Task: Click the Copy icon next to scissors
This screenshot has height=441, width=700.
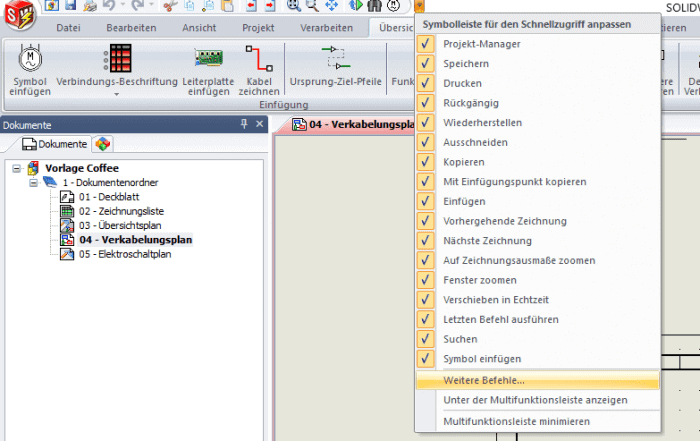Action: [x=189, y=5]
